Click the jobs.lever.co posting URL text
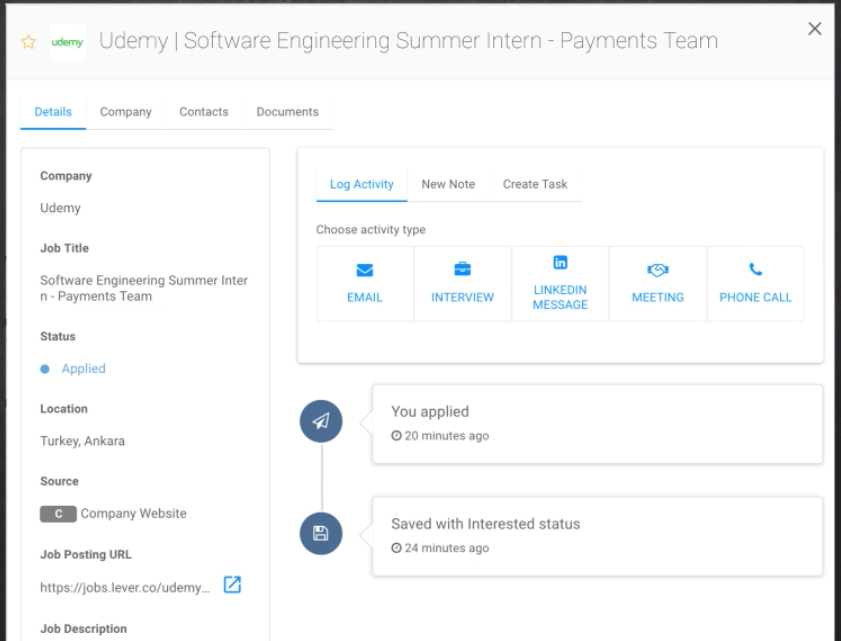841x641 pixels. click(x=125, y=587)
